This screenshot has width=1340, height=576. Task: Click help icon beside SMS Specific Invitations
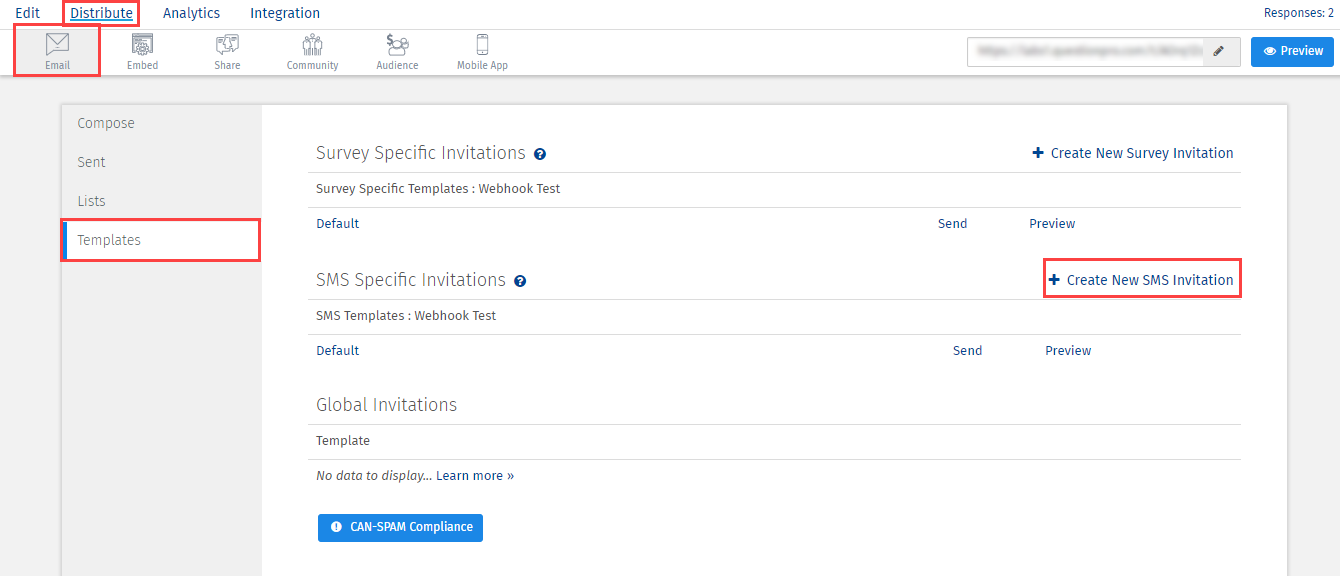tap(520, 281)
